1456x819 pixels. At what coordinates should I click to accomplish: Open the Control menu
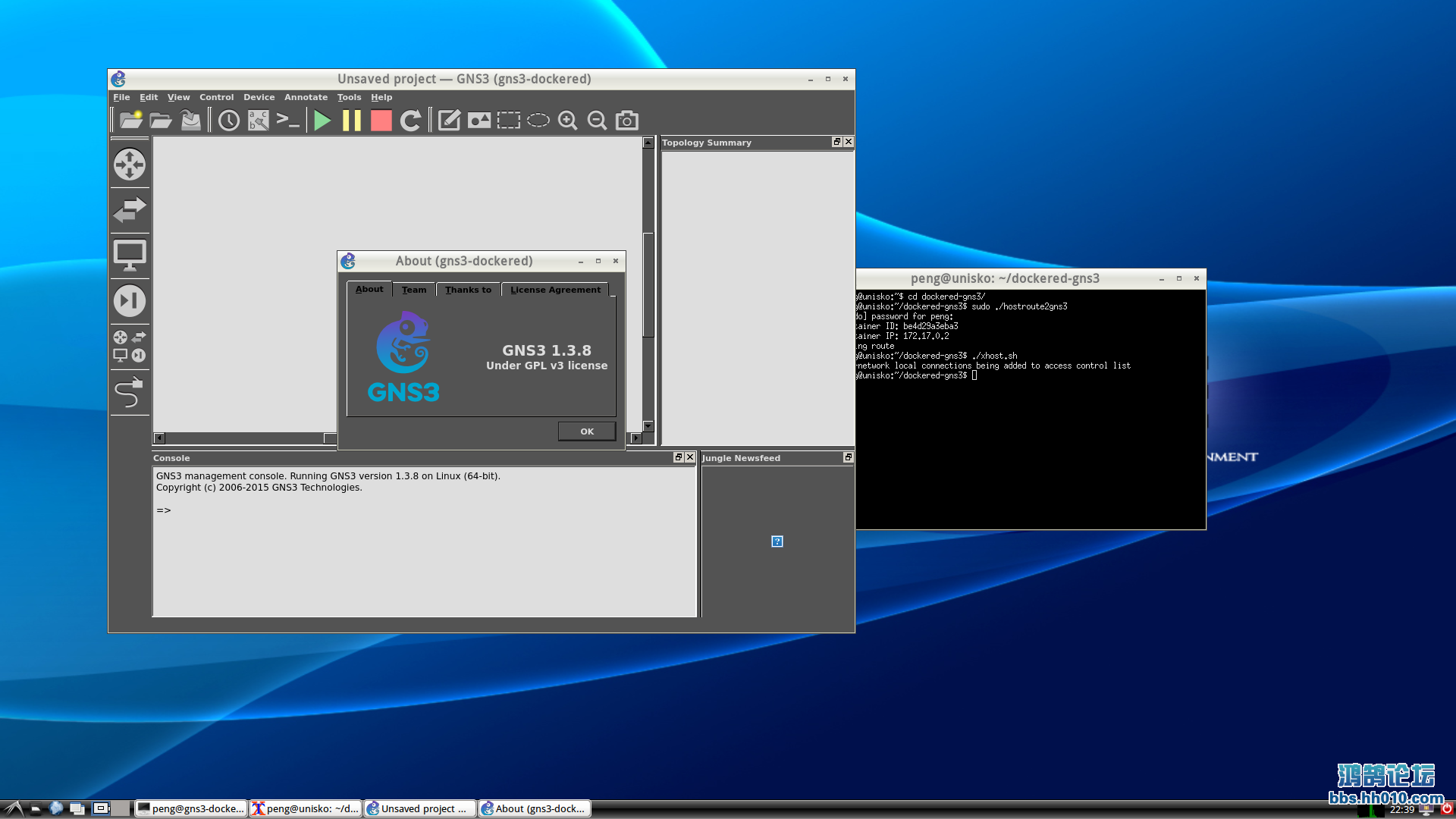tap(216, 97)
